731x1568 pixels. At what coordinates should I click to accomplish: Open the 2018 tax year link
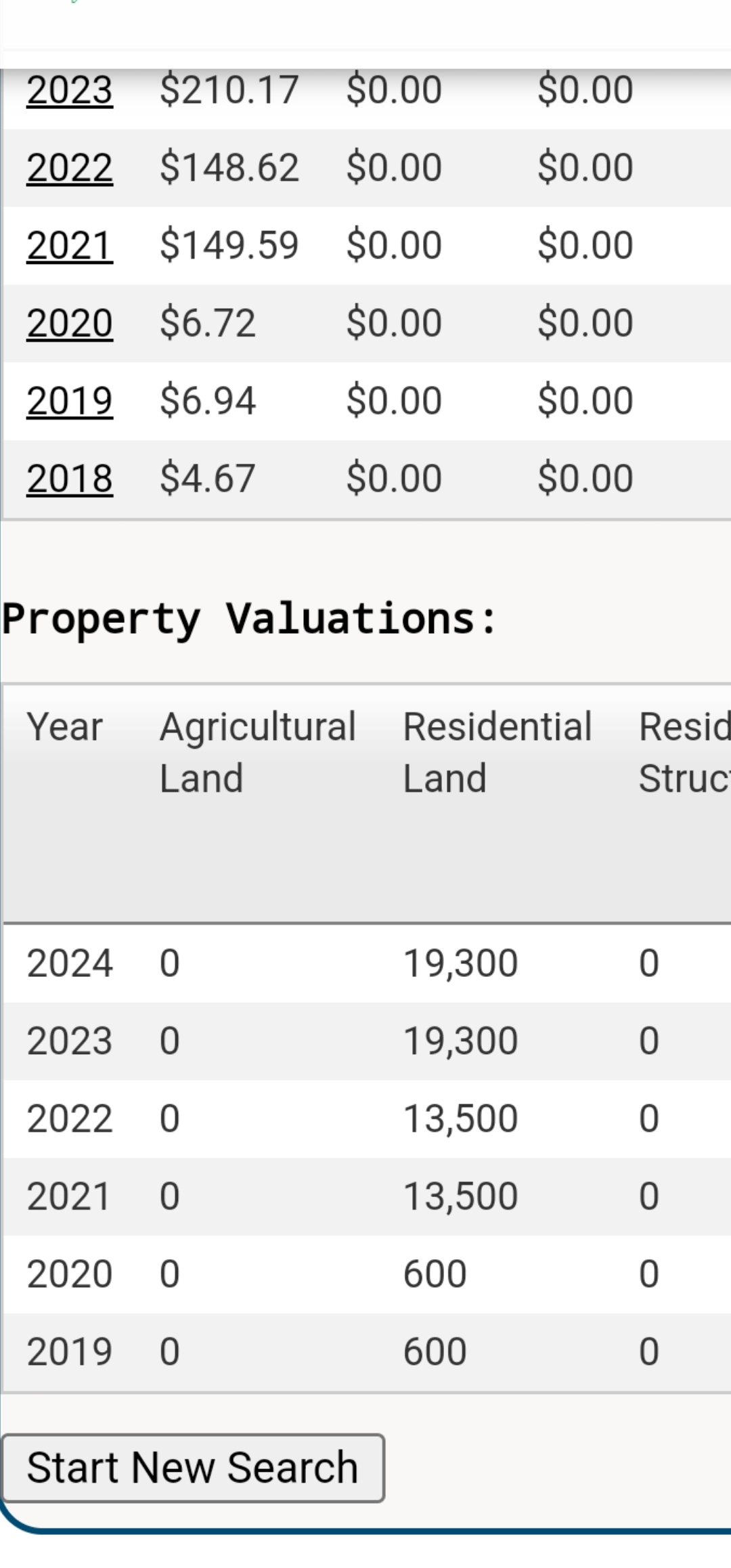70,479
